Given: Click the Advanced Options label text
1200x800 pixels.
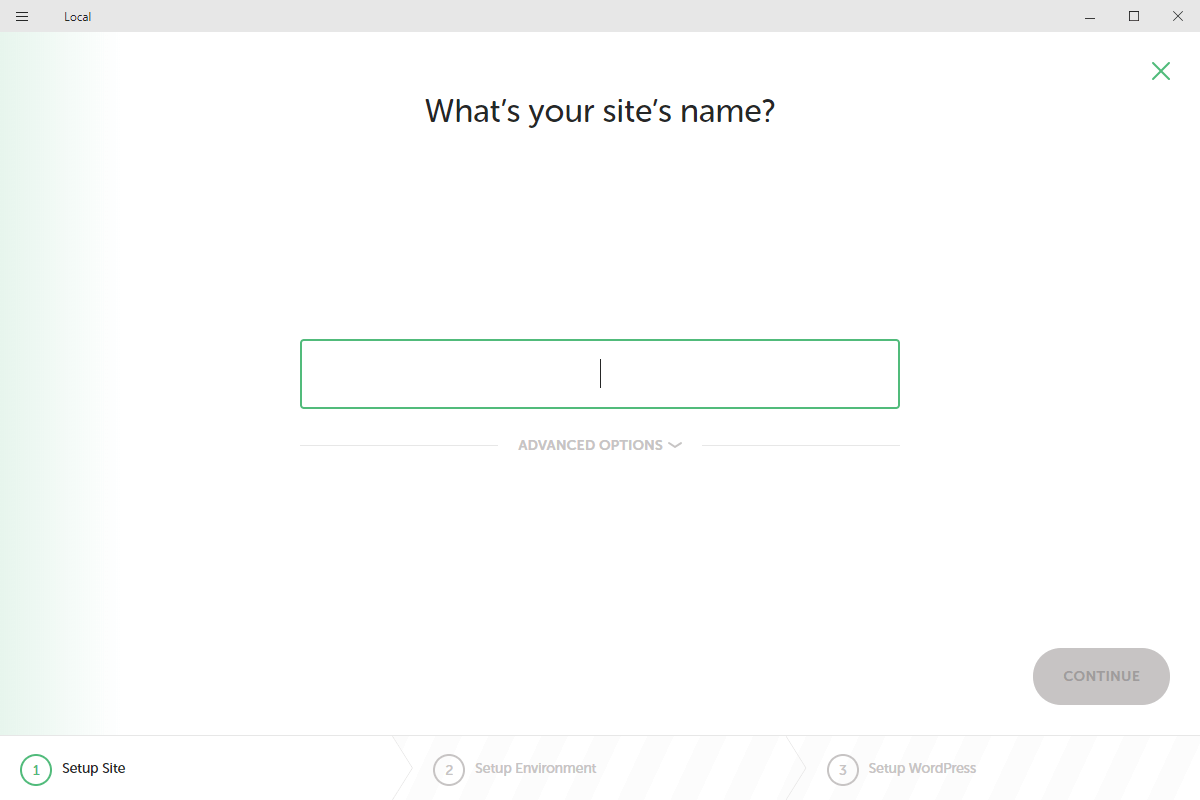Looking at the screenshot, I should coord(590,445).
